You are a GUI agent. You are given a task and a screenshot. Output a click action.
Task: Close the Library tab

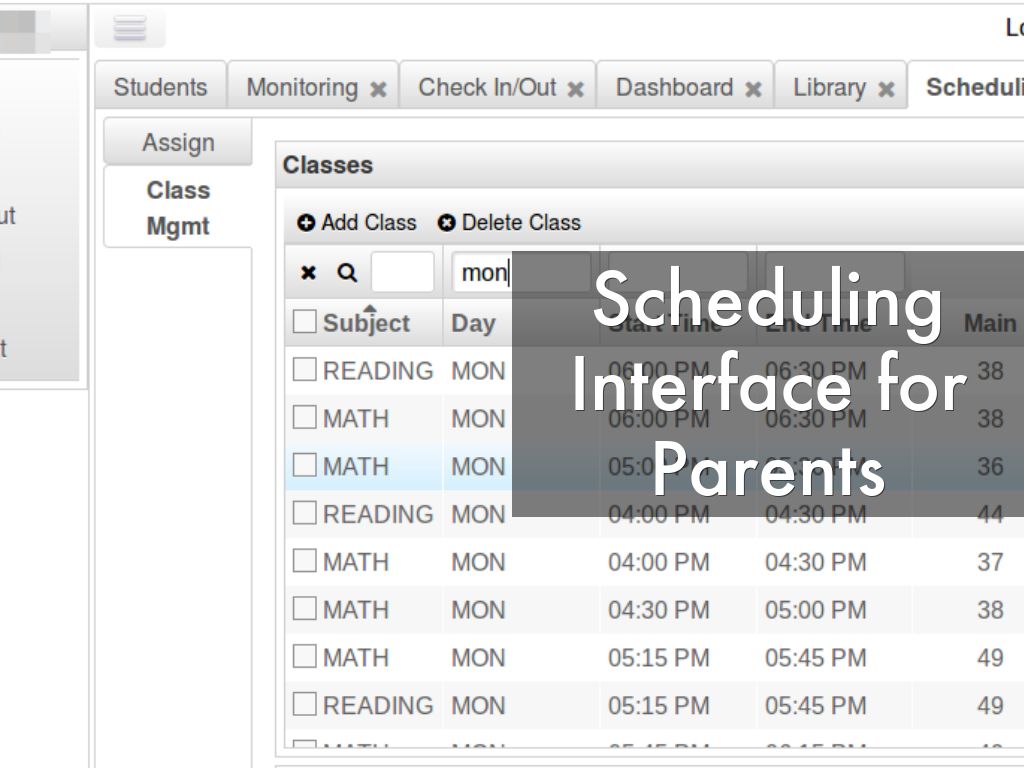coord(886,89)
